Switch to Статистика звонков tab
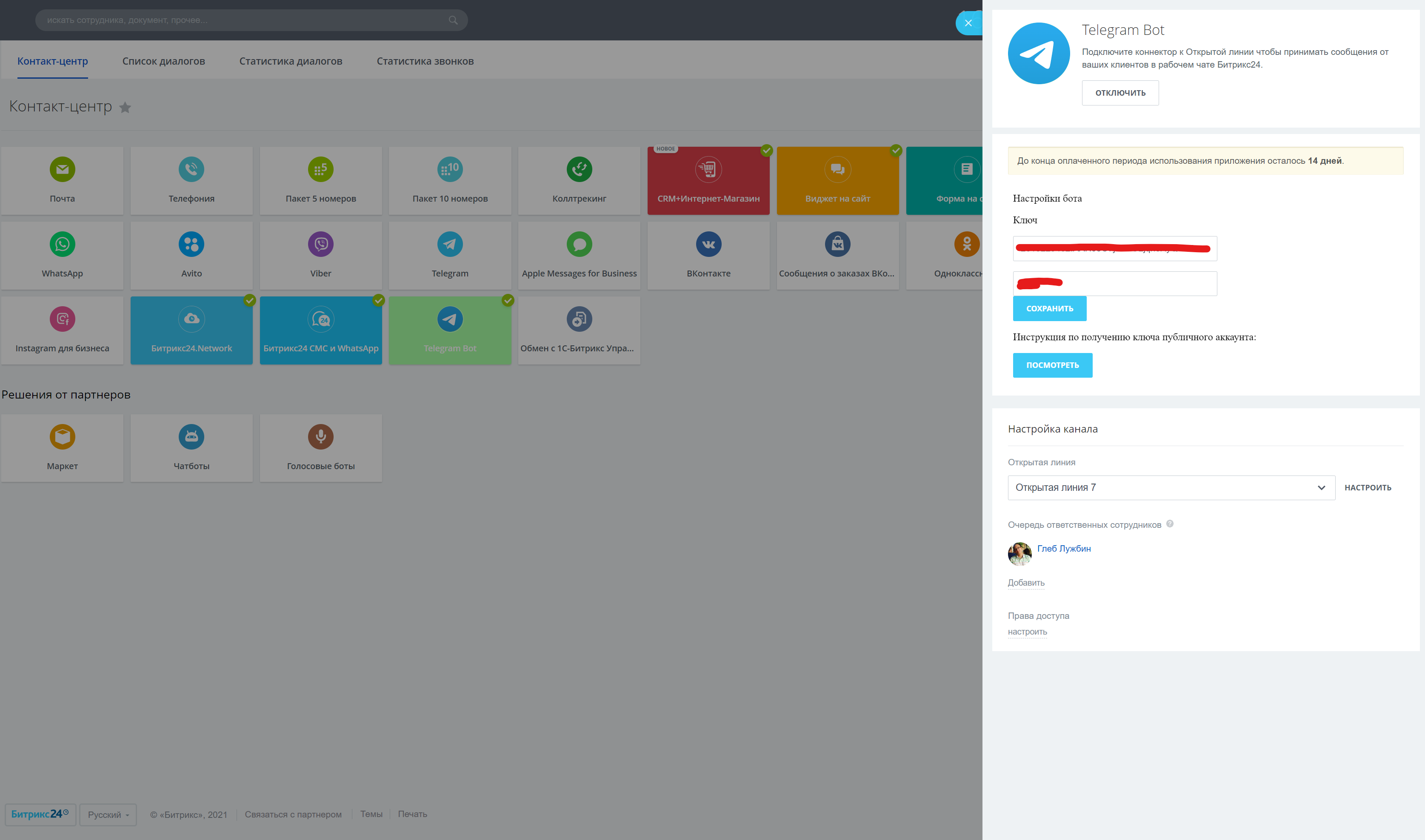The width and height of the screenshot is (1425, 840). tap(425, 61)
